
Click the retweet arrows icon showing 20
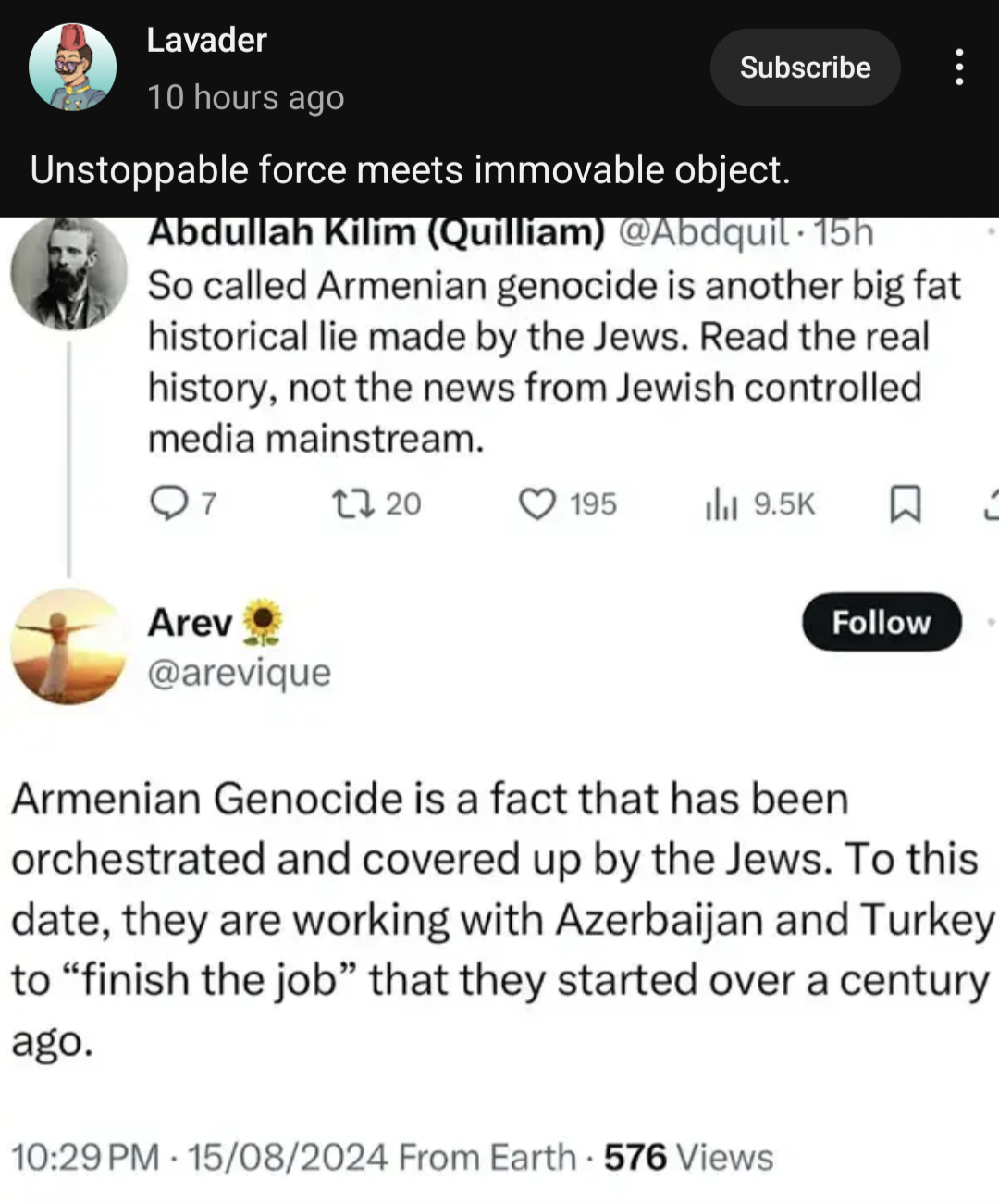[x=352, y=504]
